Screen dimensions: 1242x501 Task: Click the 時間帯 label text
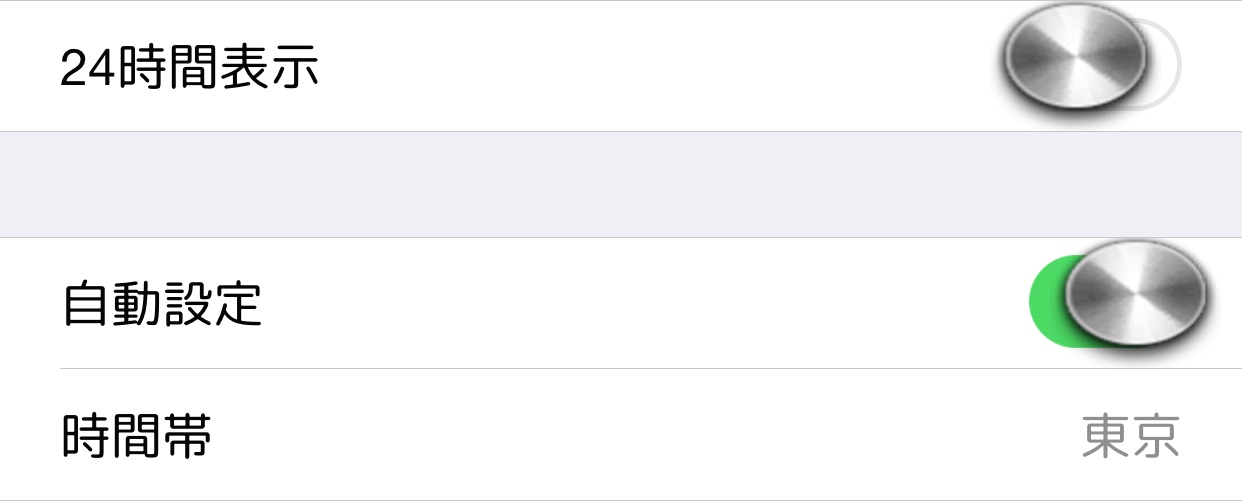coord(137,436)
